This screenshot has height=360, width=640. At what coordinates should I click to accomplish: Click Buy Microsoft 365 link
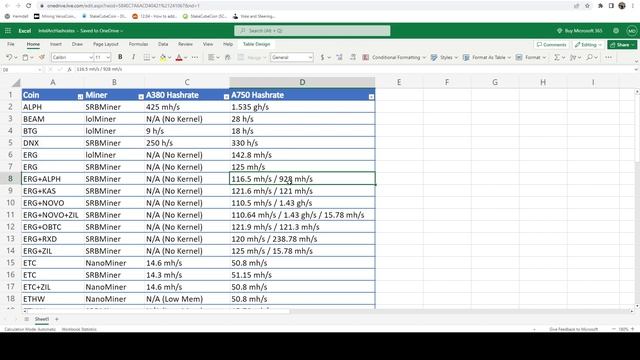coord(580,31)
